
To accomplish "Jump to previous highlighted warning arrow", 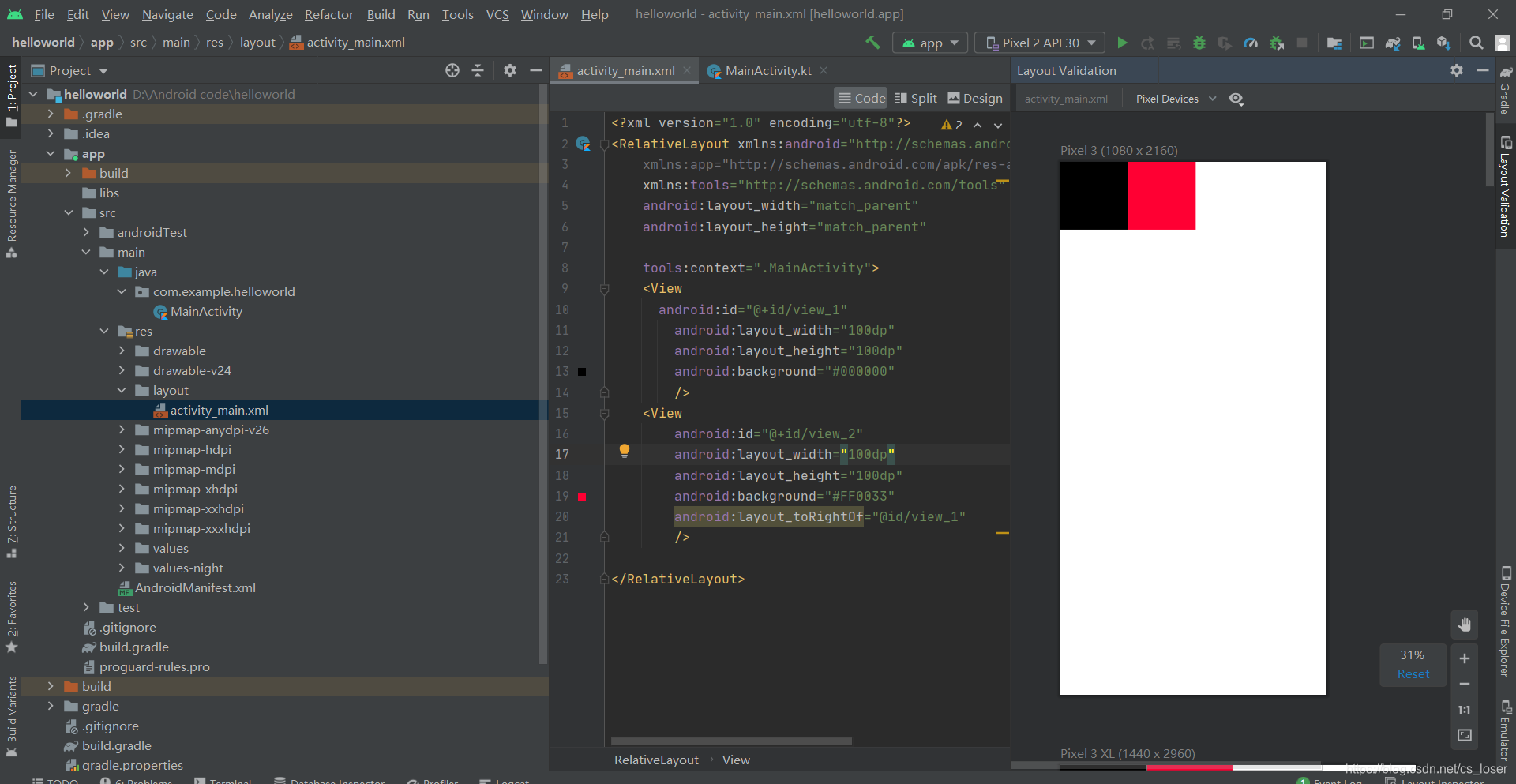I will click(978, 125).
